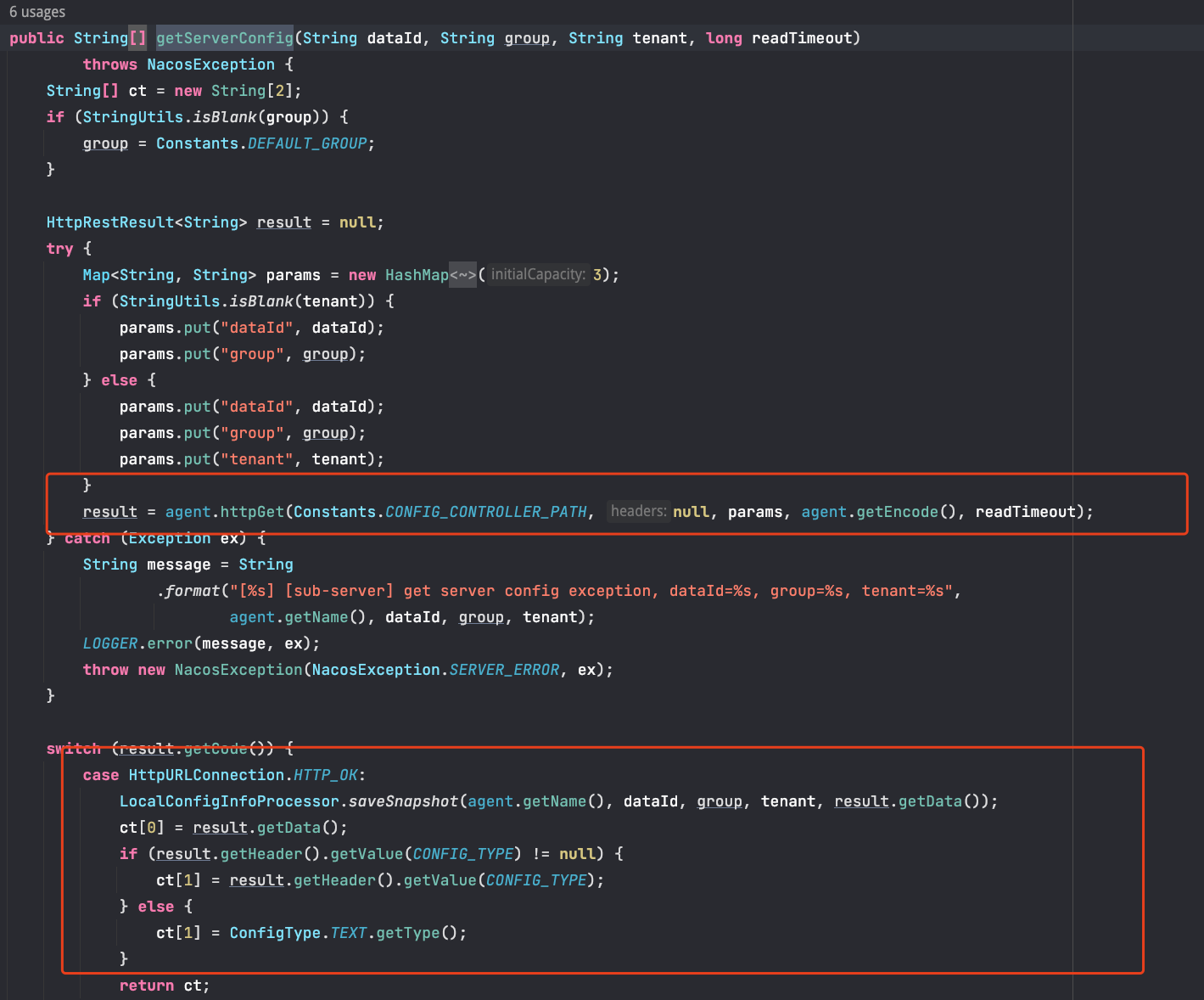The height and width of the screenshot is (1000, 1204).
Task: Click the return keyword before ct
Action: 147,986
